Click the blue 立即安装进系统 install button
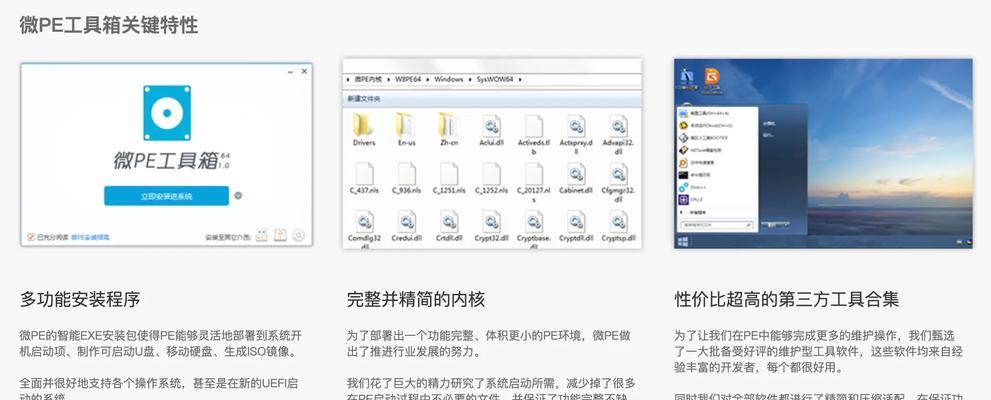This screenshot has width=991, height=400. pos(166,196)
